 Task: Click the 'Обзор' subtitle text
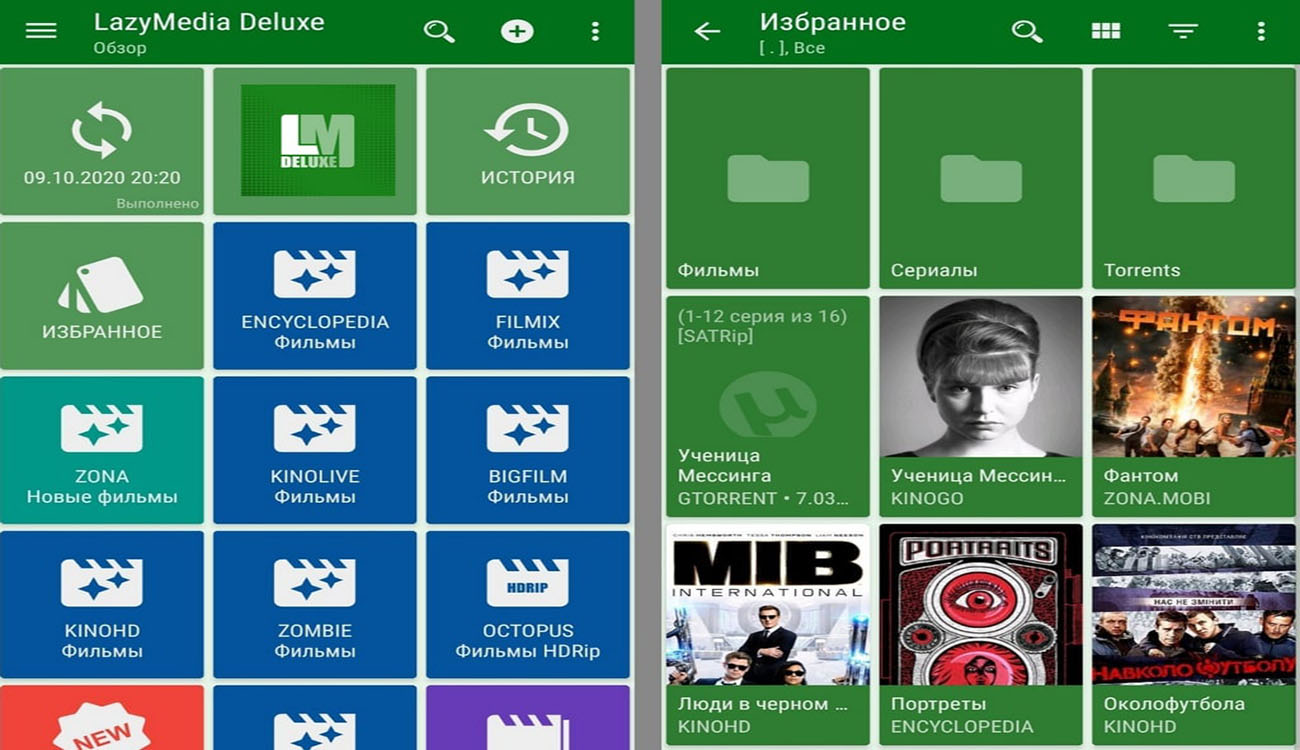click(x=120, y=48)
